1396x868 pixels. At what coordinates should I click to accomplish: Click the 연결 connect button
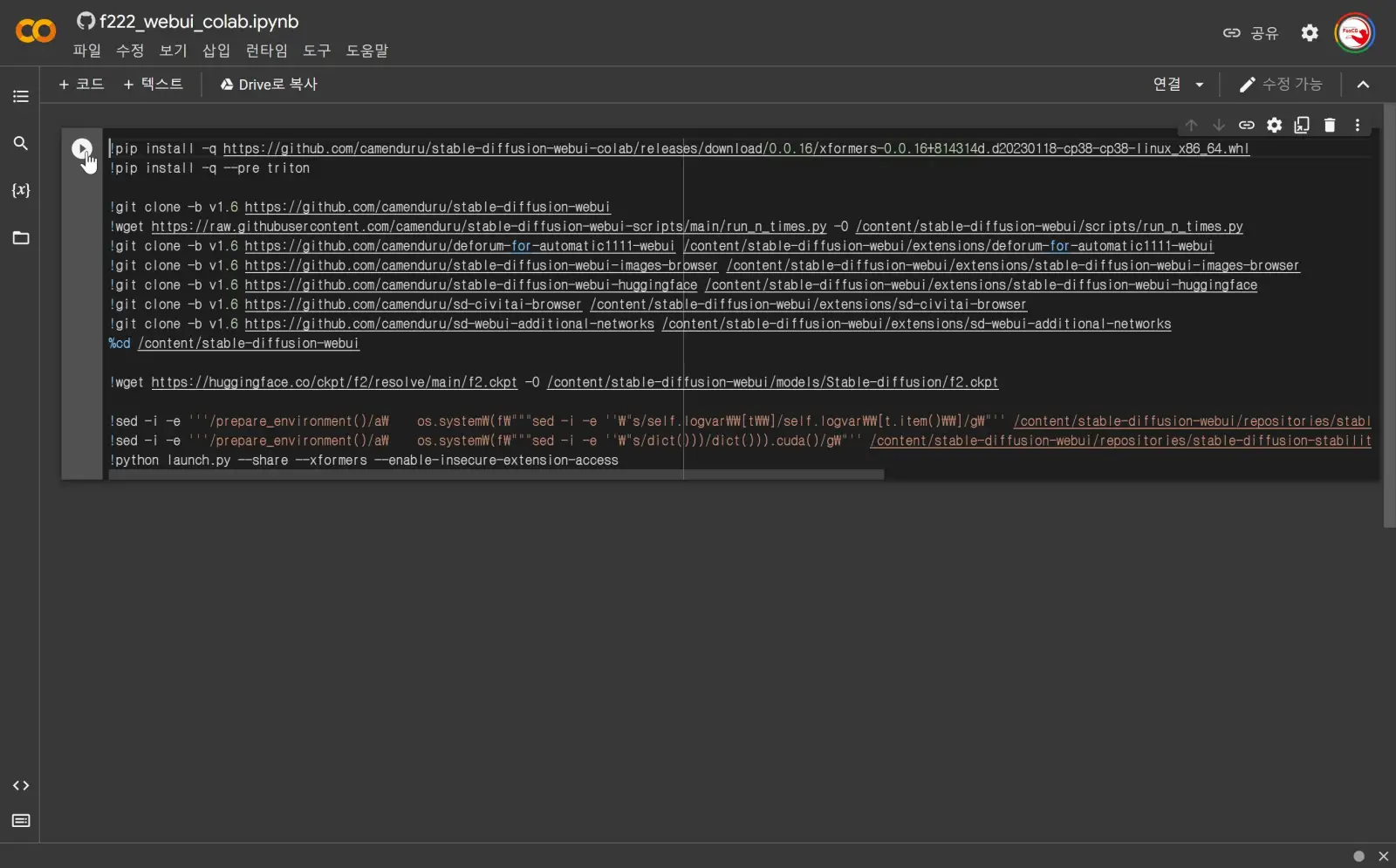(1167, 85)
